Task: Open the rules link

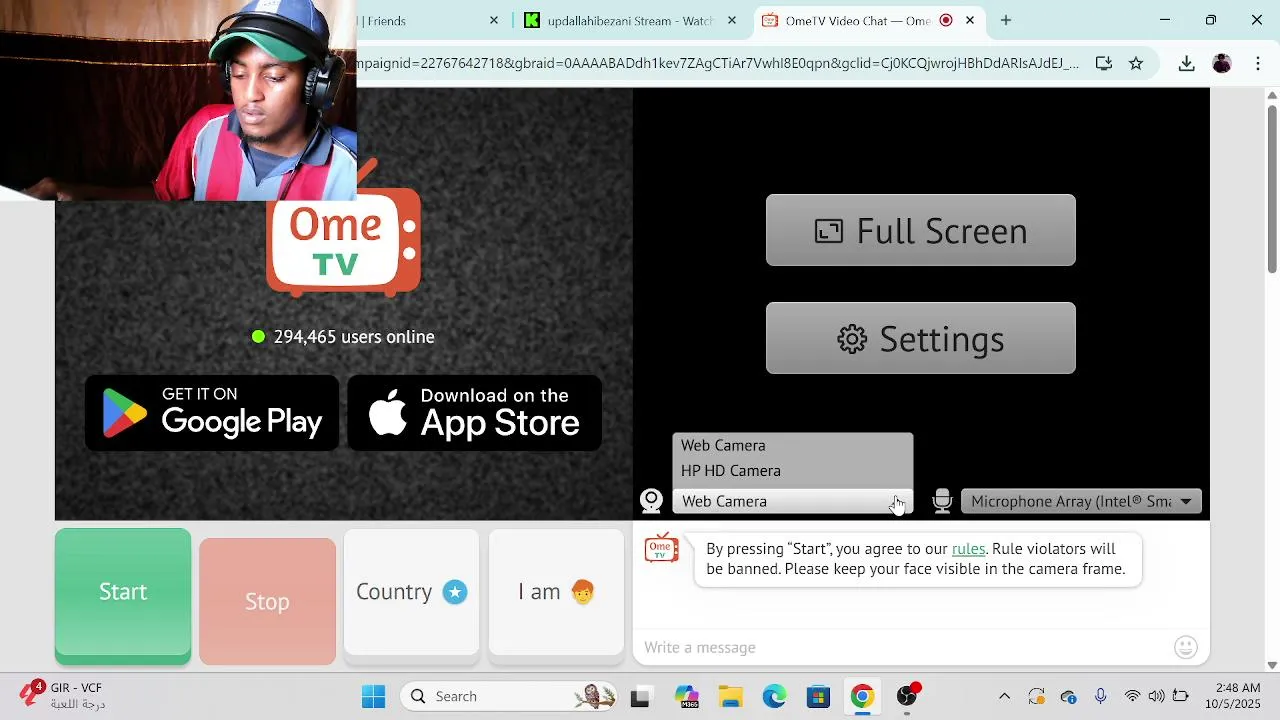Action: click(968, 548)
